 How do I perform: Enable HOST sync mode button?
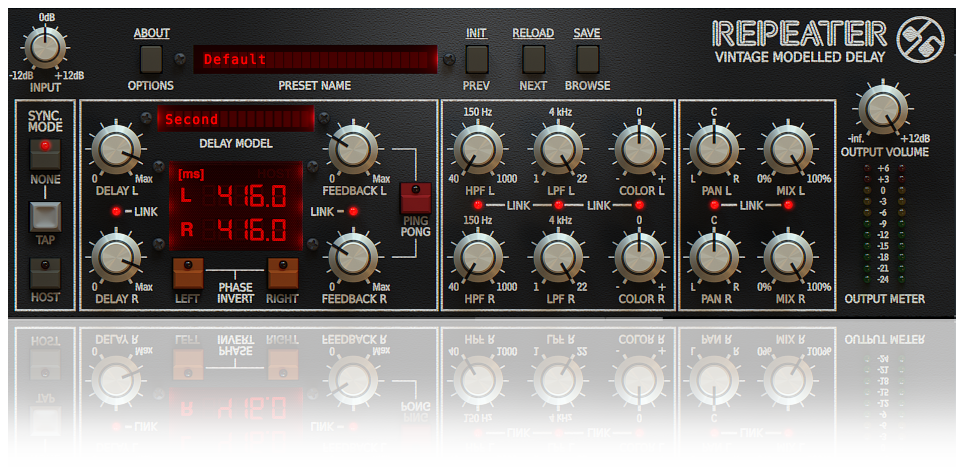click(x=45, y=273)
